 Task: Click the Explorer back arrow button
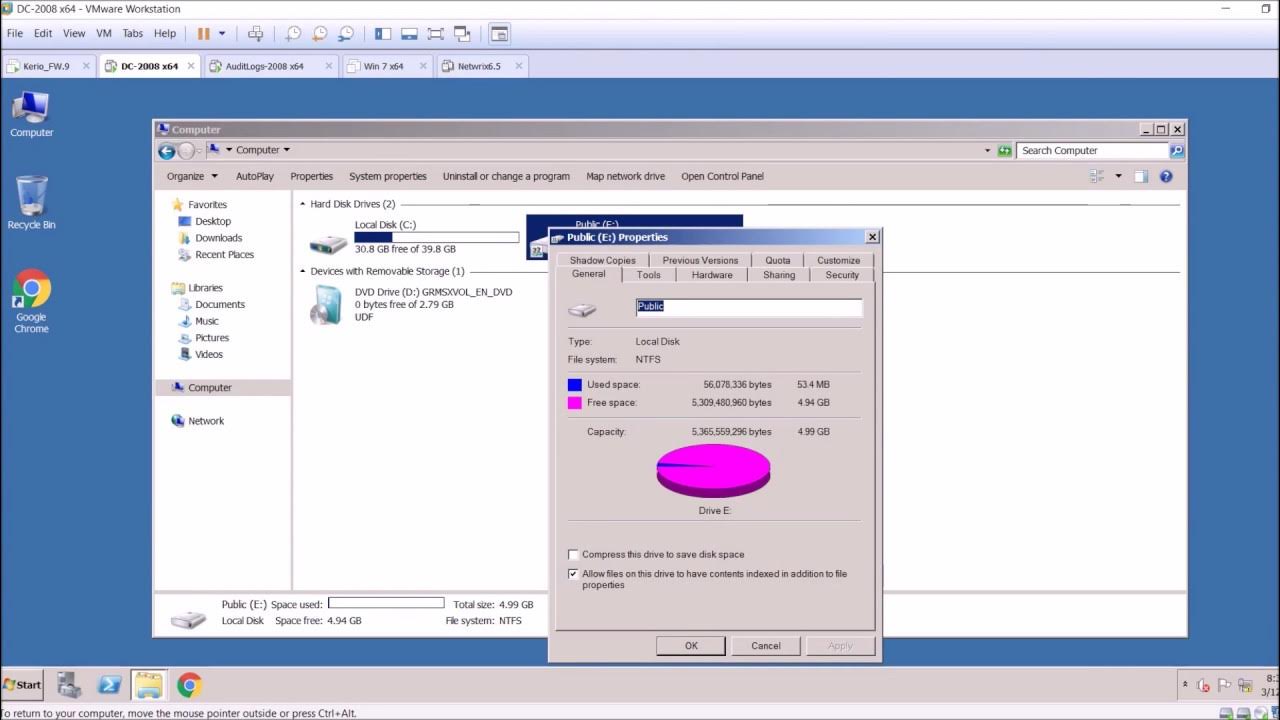point(167,151)
